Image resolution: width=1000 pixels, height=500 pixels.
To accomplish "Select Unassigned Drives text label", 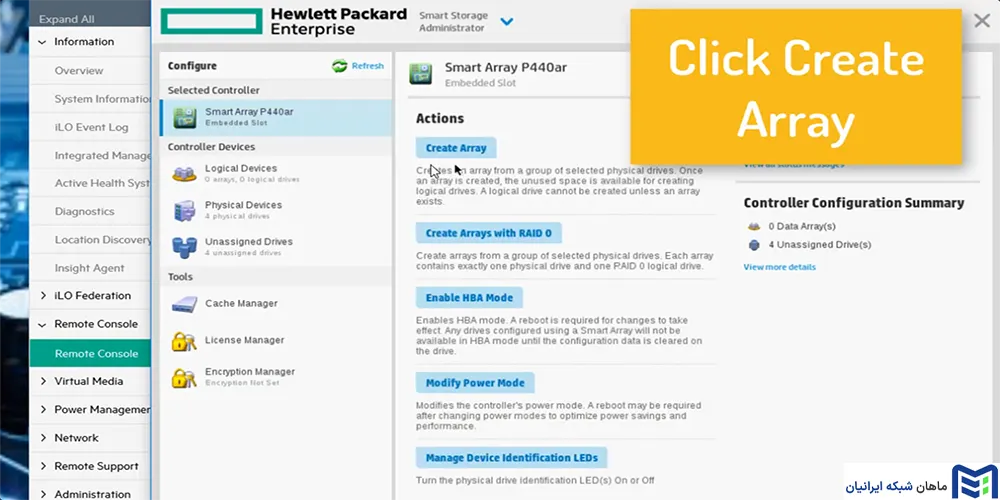I will click(x=249, y=242).
